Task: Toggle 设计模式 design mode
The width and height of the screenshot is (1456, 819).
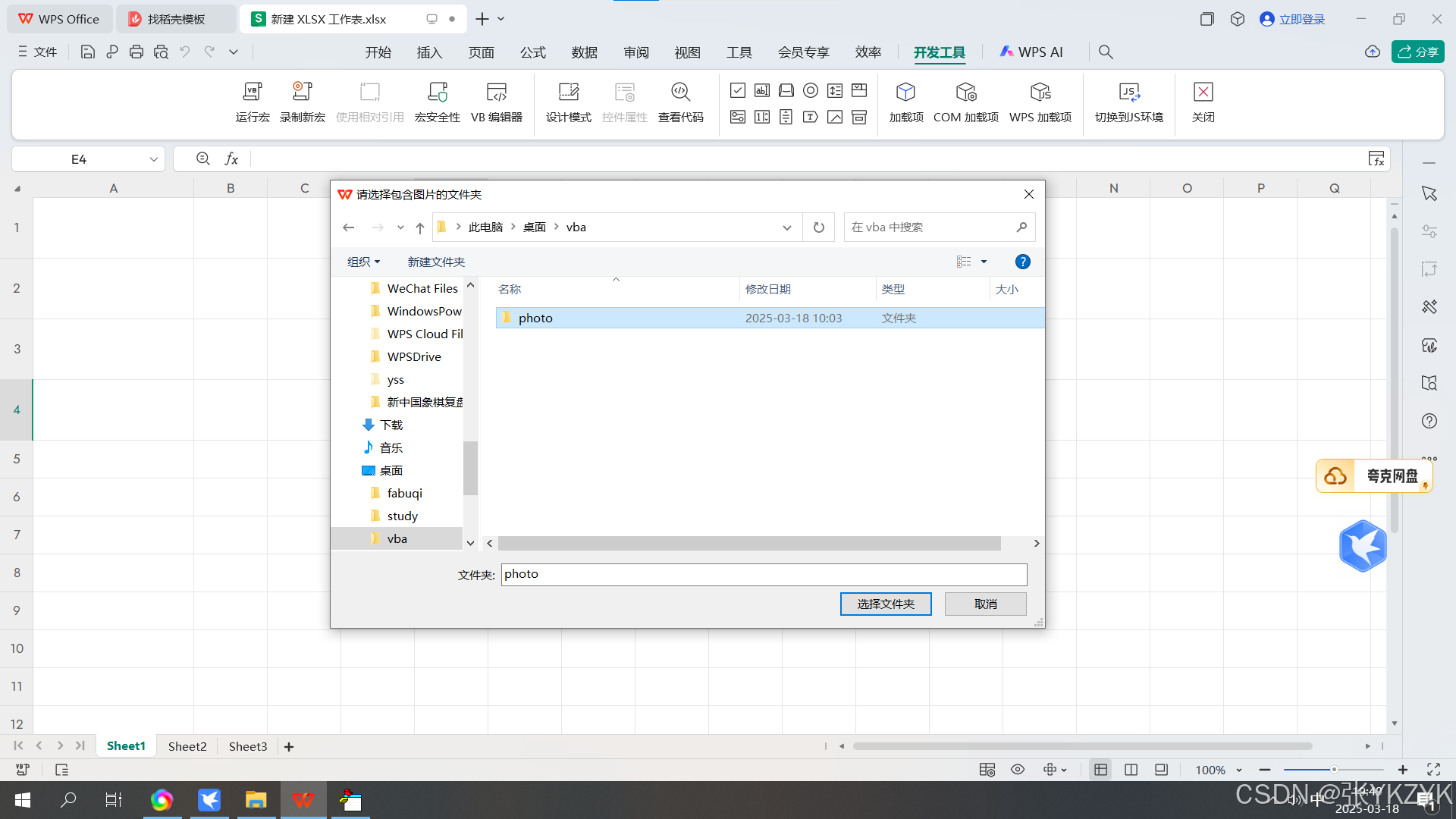Action: (x=569, y=93)
